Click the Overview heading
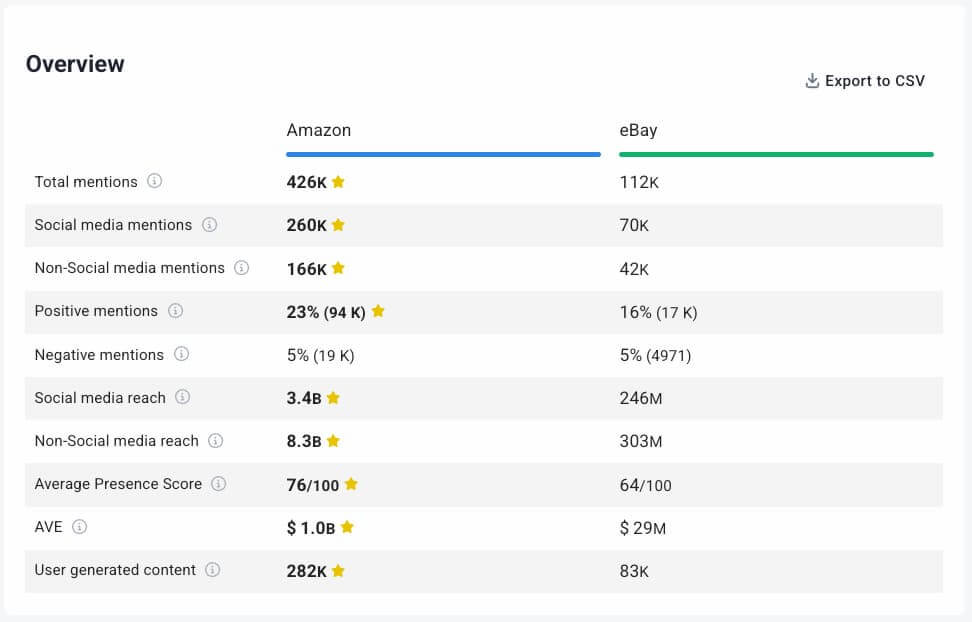Viewport: 972px width, 622px height. [x=75, y=64]
